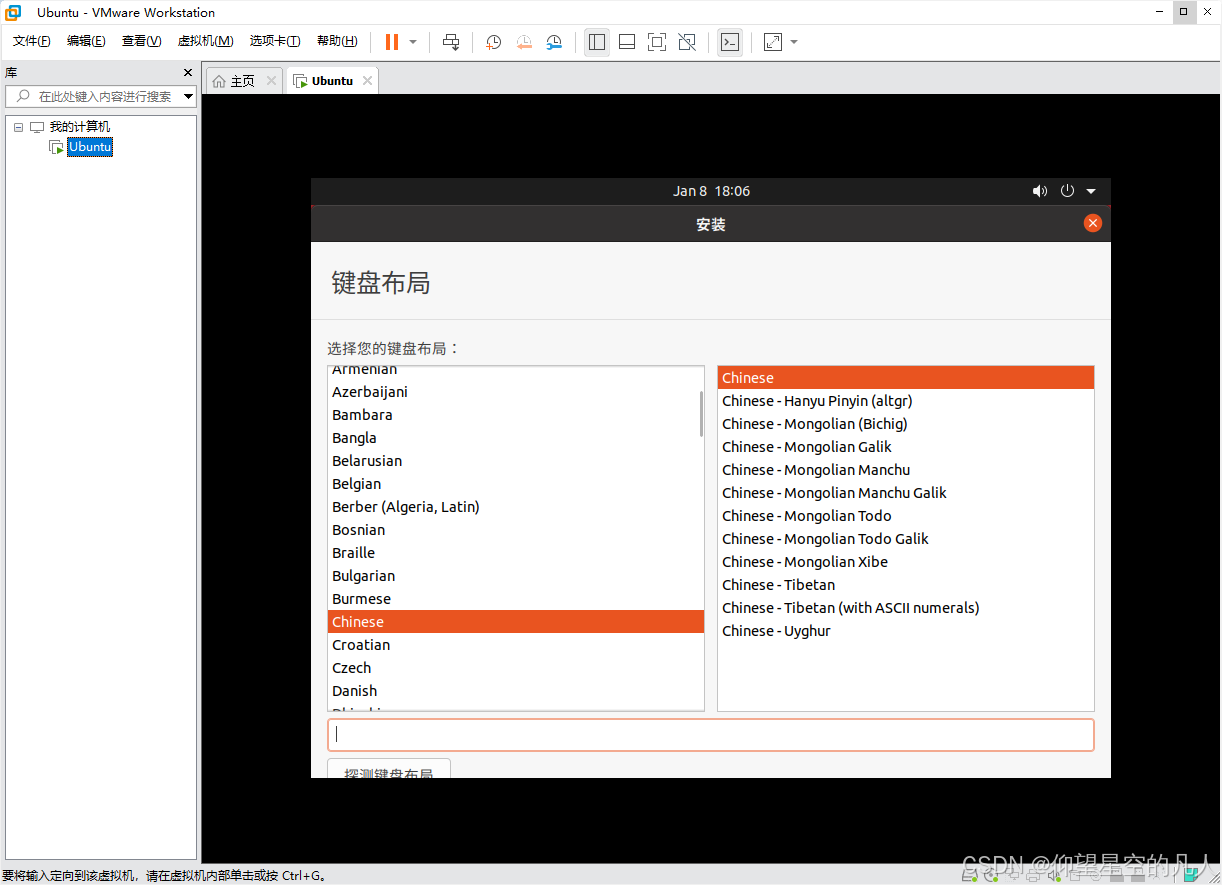
Task: Select Chinese - Hanyu Pinyin (altgr) variant
Action: pos(906,401)
